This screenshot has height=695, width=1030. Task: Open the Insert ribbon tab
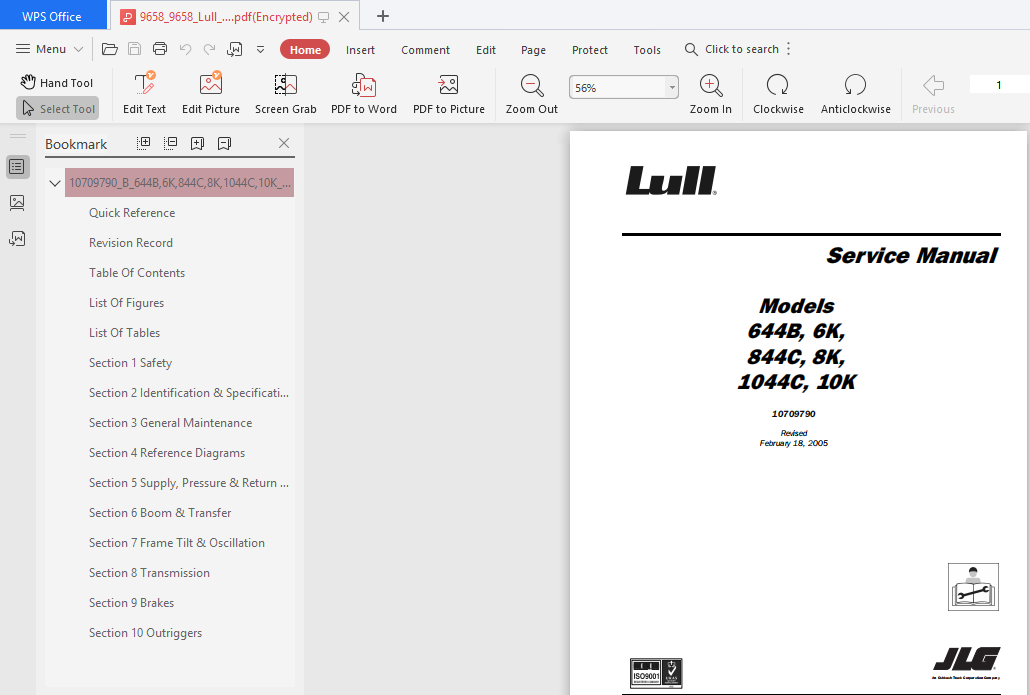click(361, 50)
